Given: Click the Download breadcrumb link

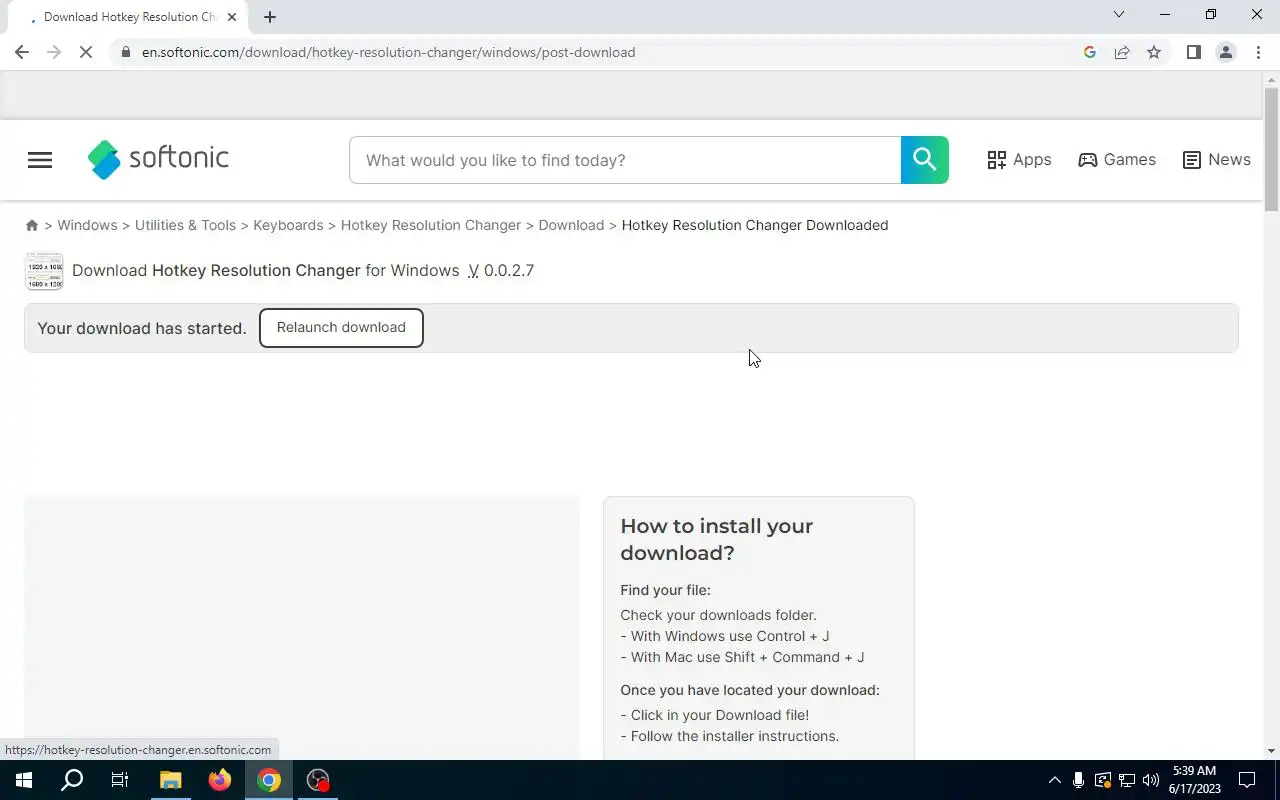Looking at the screenshot, I should [x=571, y=226].
